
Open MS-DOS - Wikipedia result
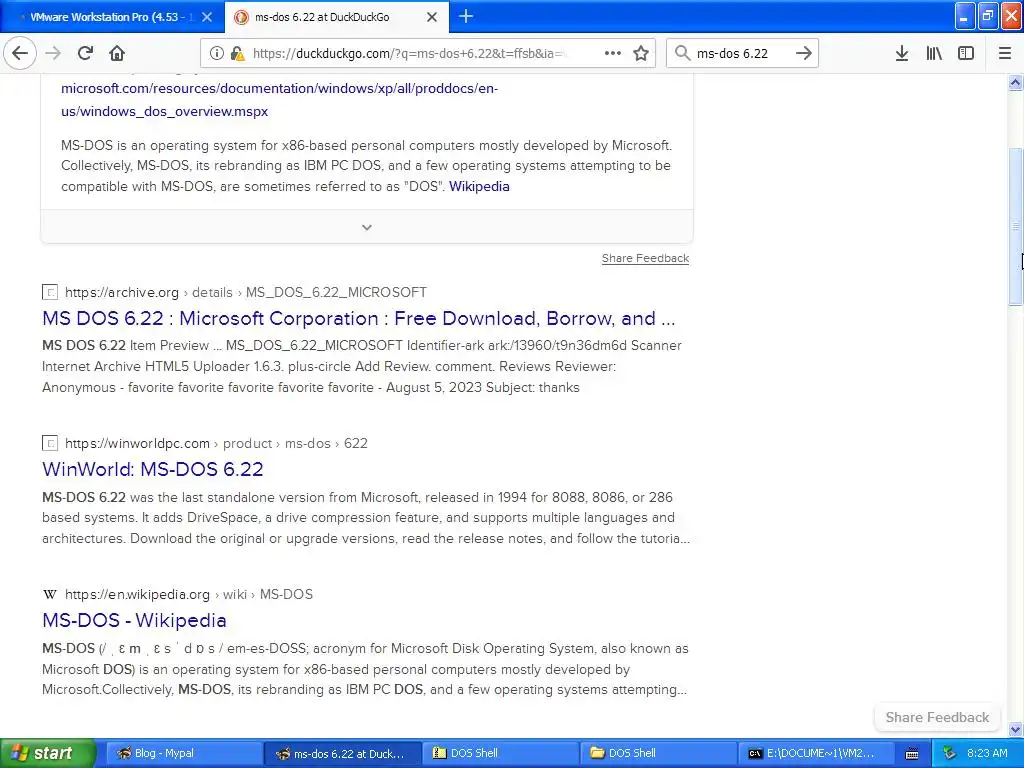coord(134,620)
